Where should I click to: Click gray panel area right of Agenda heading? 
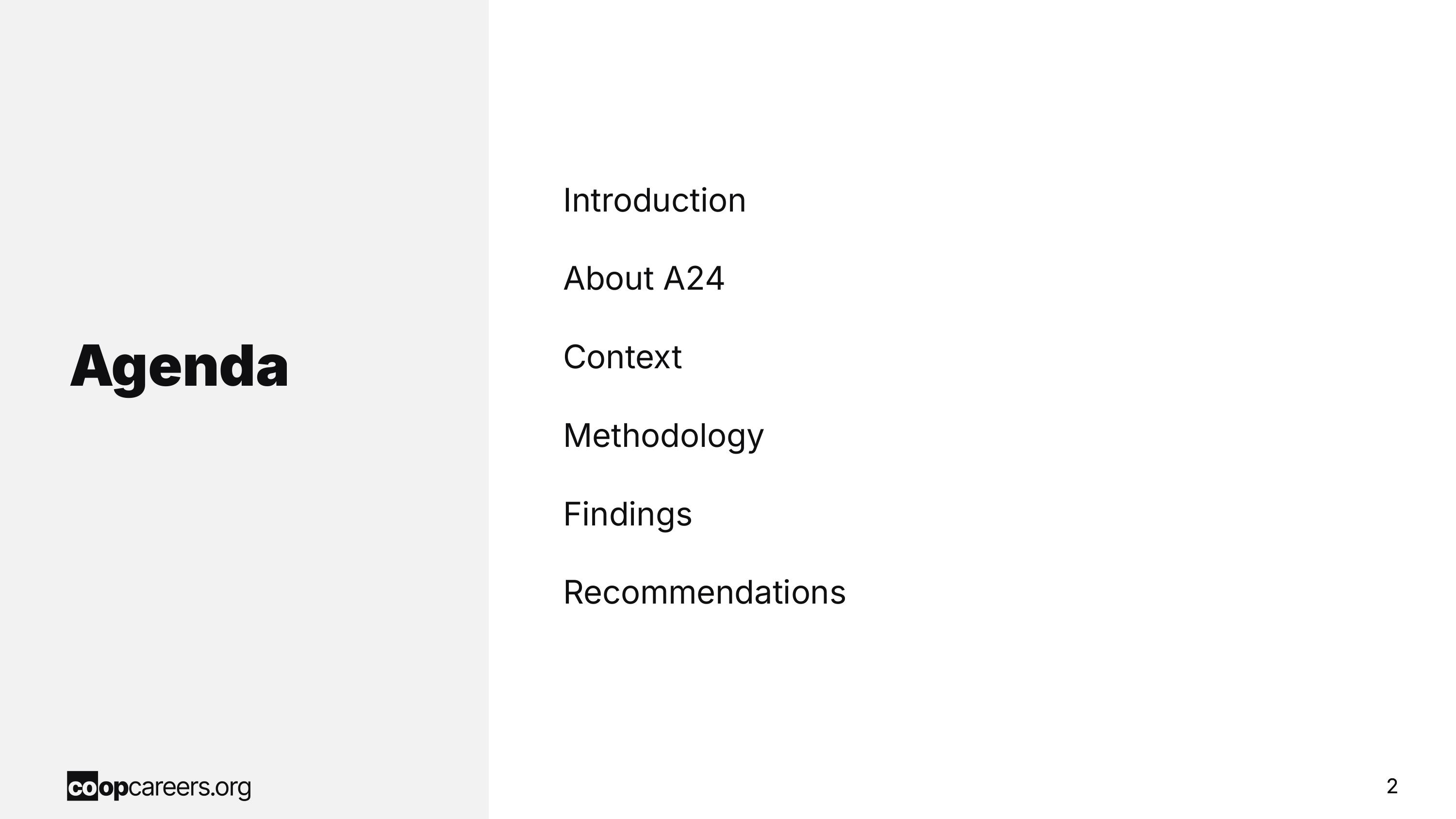[390, 367]
